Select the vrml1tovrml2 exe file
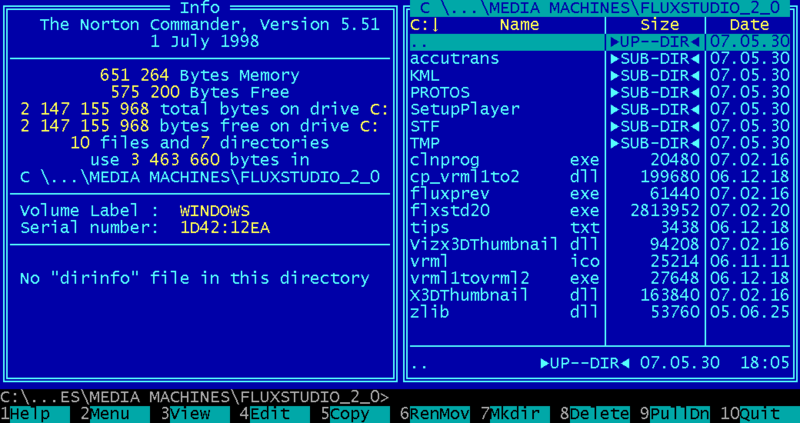 pyautogui.click(x=600, y=278)
